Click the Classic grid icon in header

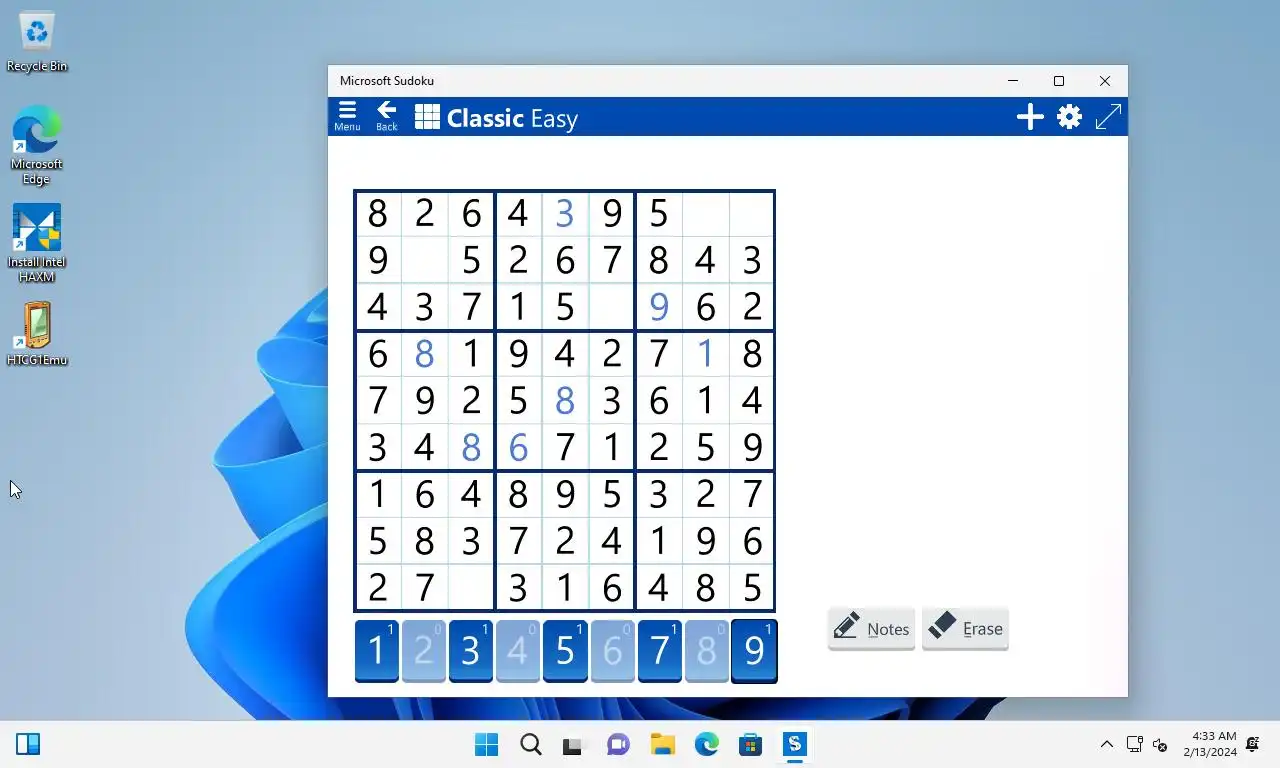(x=427, y=117)
